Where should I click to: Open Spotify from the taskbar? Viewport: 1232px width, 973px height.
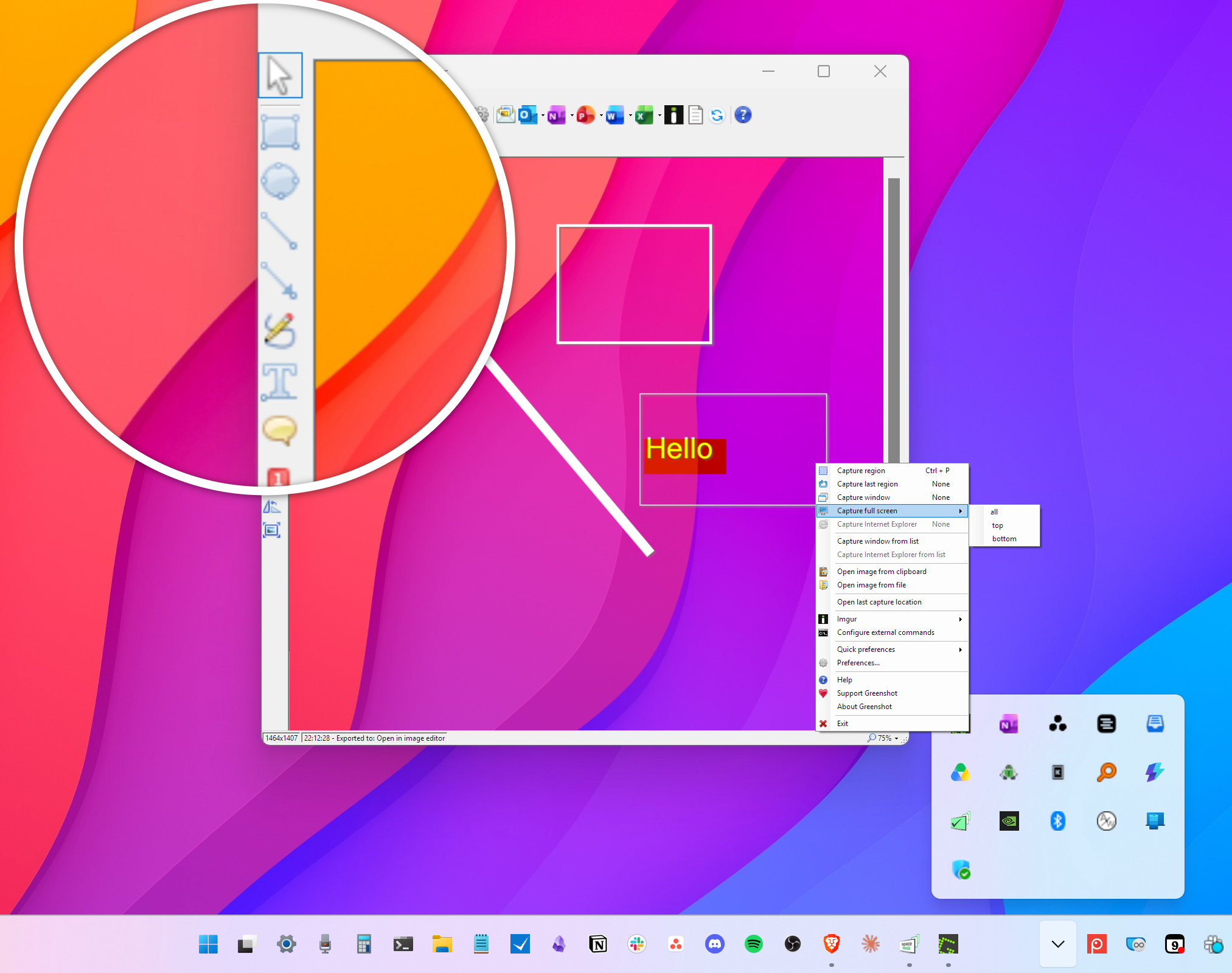tap(753, 944)
